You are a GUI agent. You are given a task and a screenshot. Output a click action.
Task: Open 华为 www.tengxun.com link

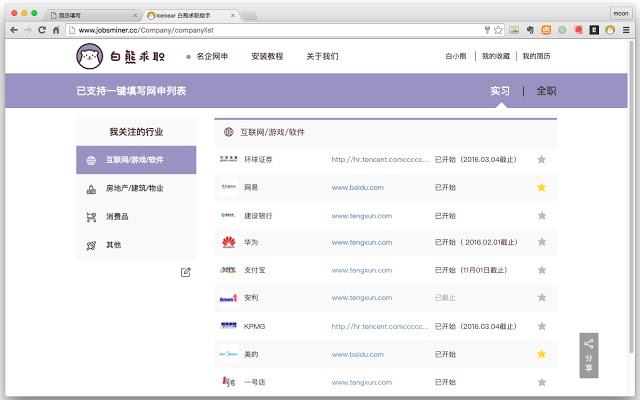(362, 242)
